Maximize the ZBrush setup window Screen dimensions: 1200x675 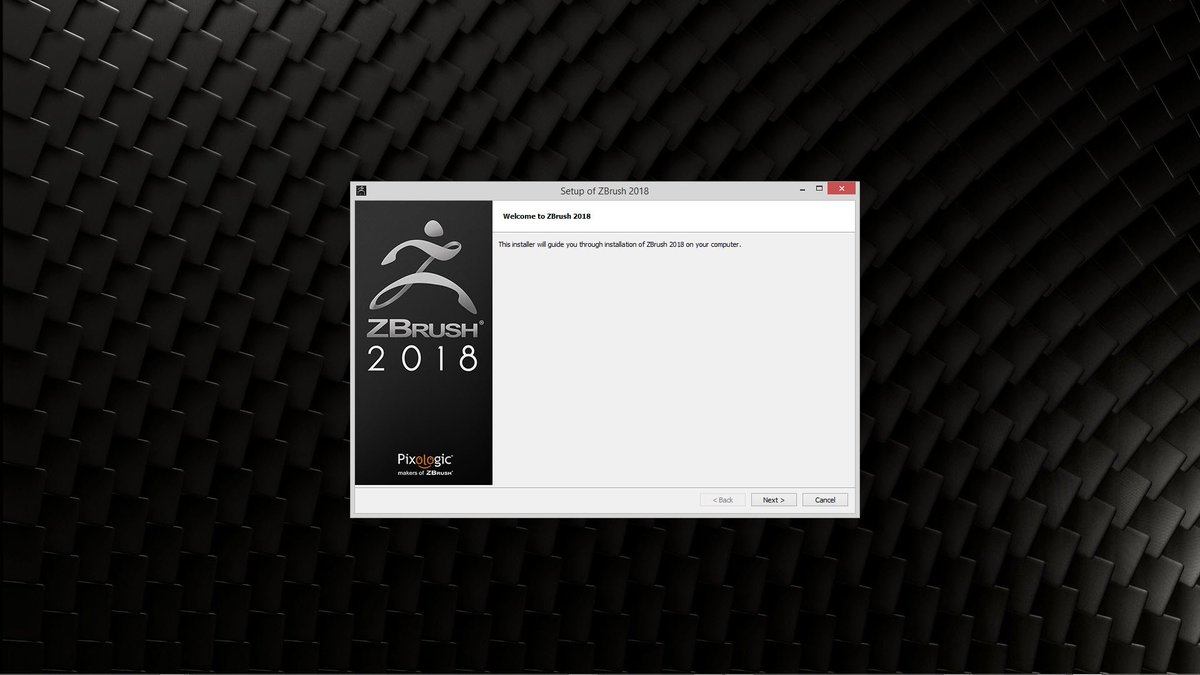click(819, 189)
